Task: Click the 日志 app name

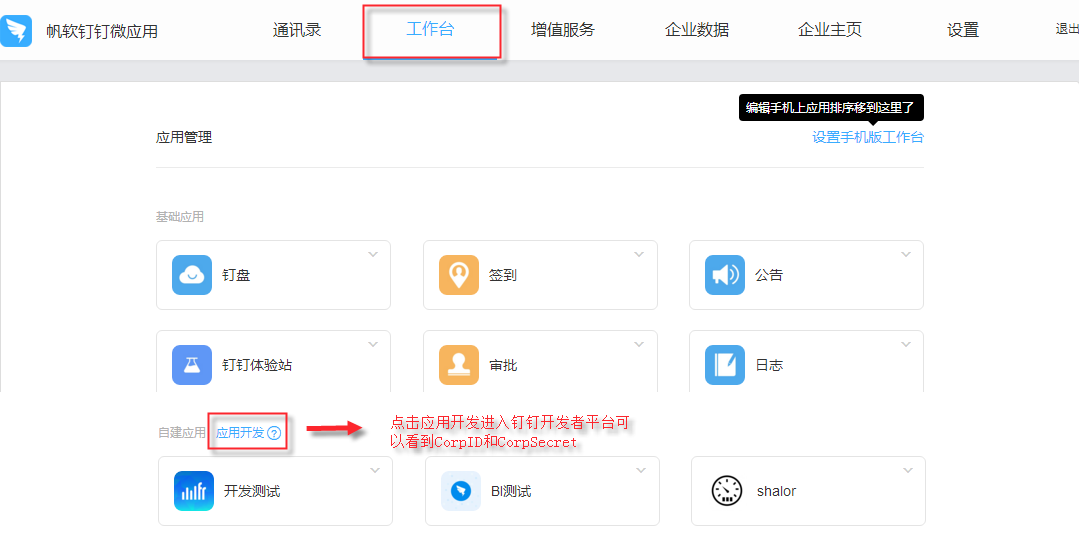Action: tap(769, 365)
